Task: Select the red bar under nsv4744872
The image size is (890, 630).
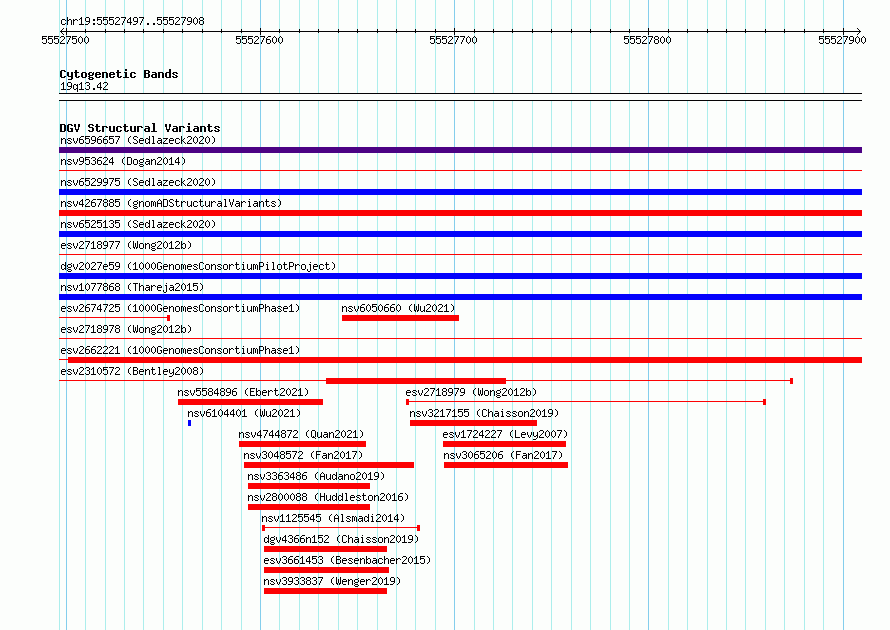Action: [x=303, y=444]
